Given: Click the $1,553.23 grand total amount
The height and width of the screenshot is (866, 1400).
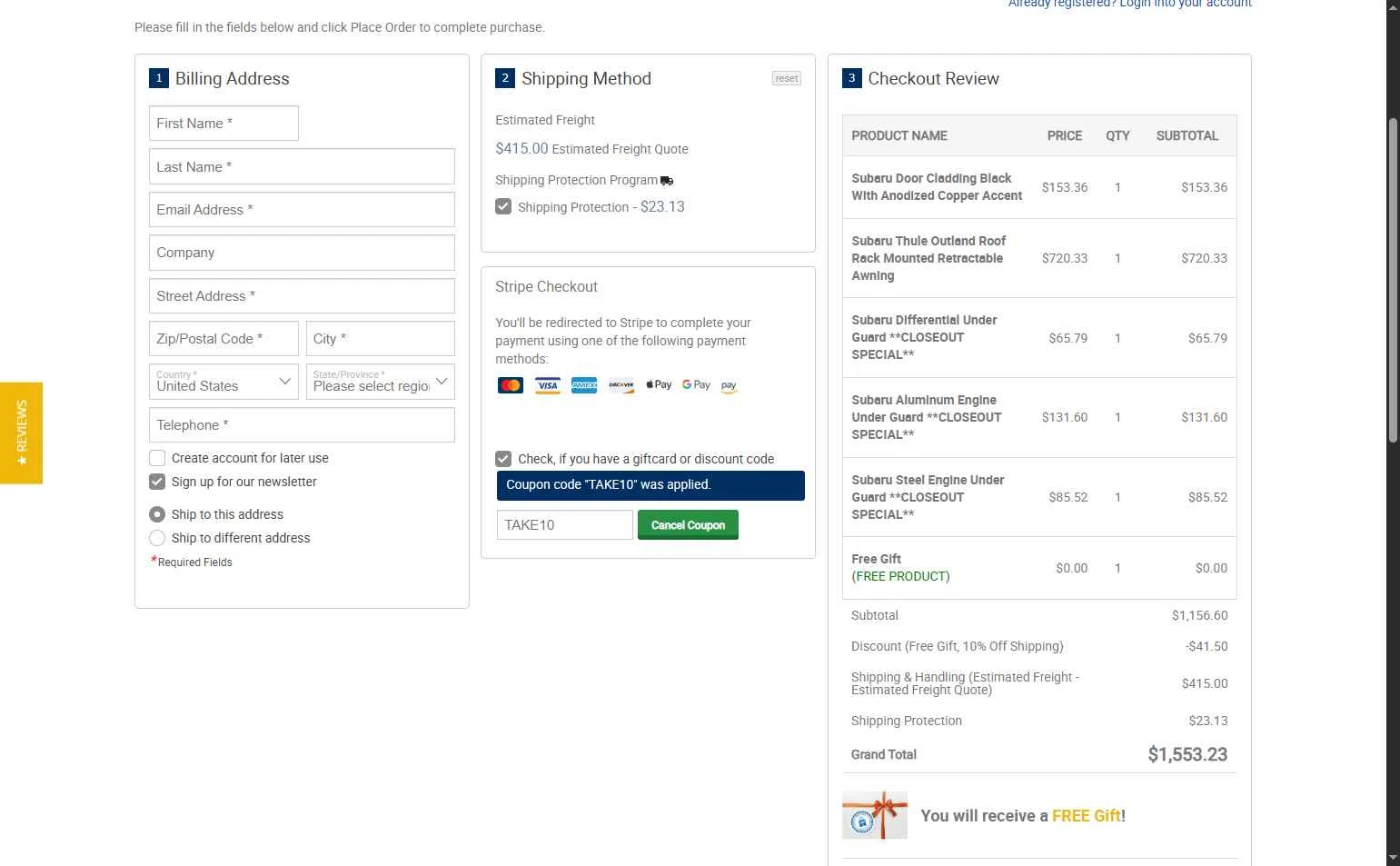Looking at the screenshot, I should [x=1187, y=754].
